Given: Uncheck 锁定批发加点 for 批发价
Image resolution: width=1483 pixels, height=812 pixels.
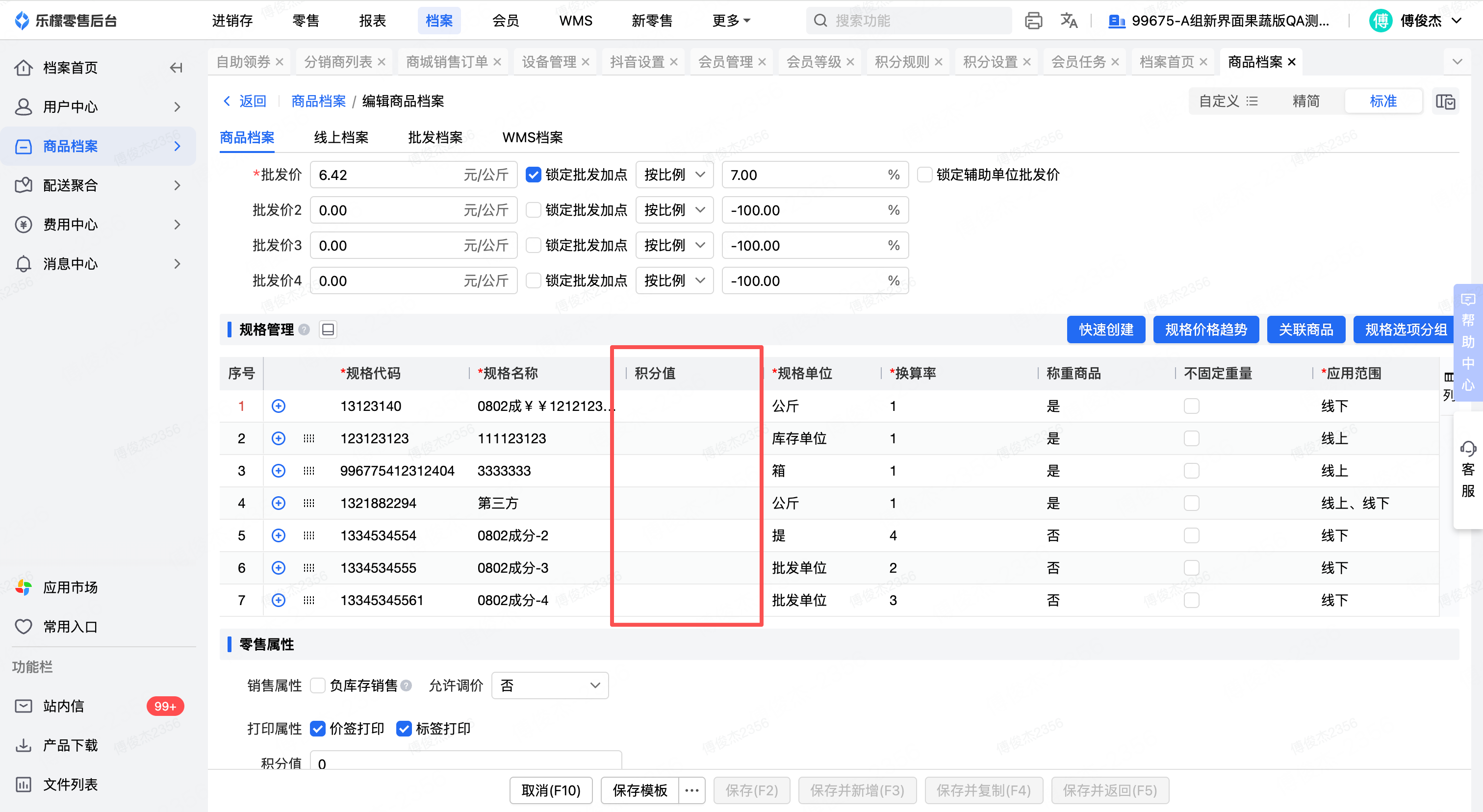Looking at the screenshot, I should click(534, 175).
